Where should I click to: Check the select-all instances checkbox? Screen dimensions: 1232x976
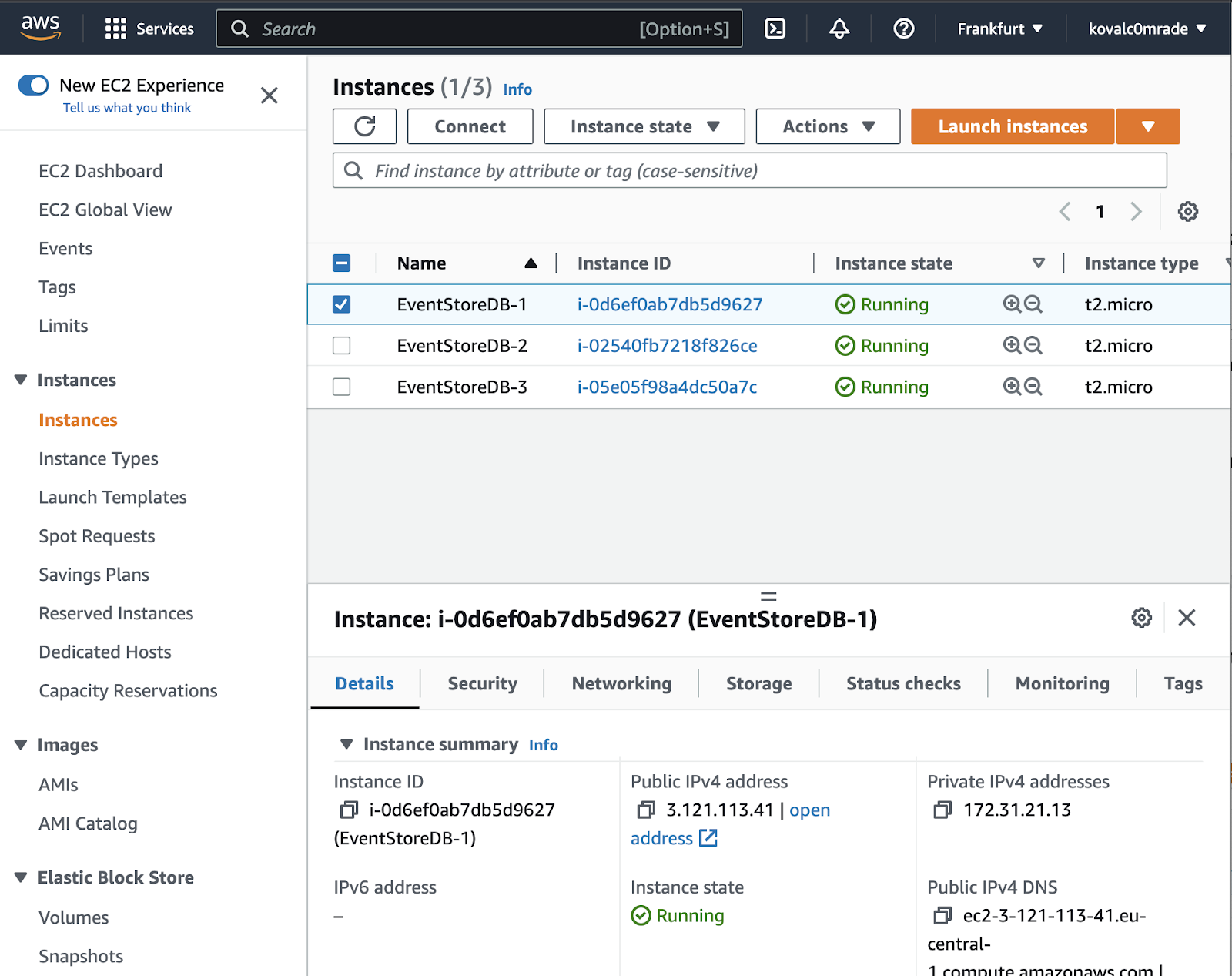click(x=341, y=263)
